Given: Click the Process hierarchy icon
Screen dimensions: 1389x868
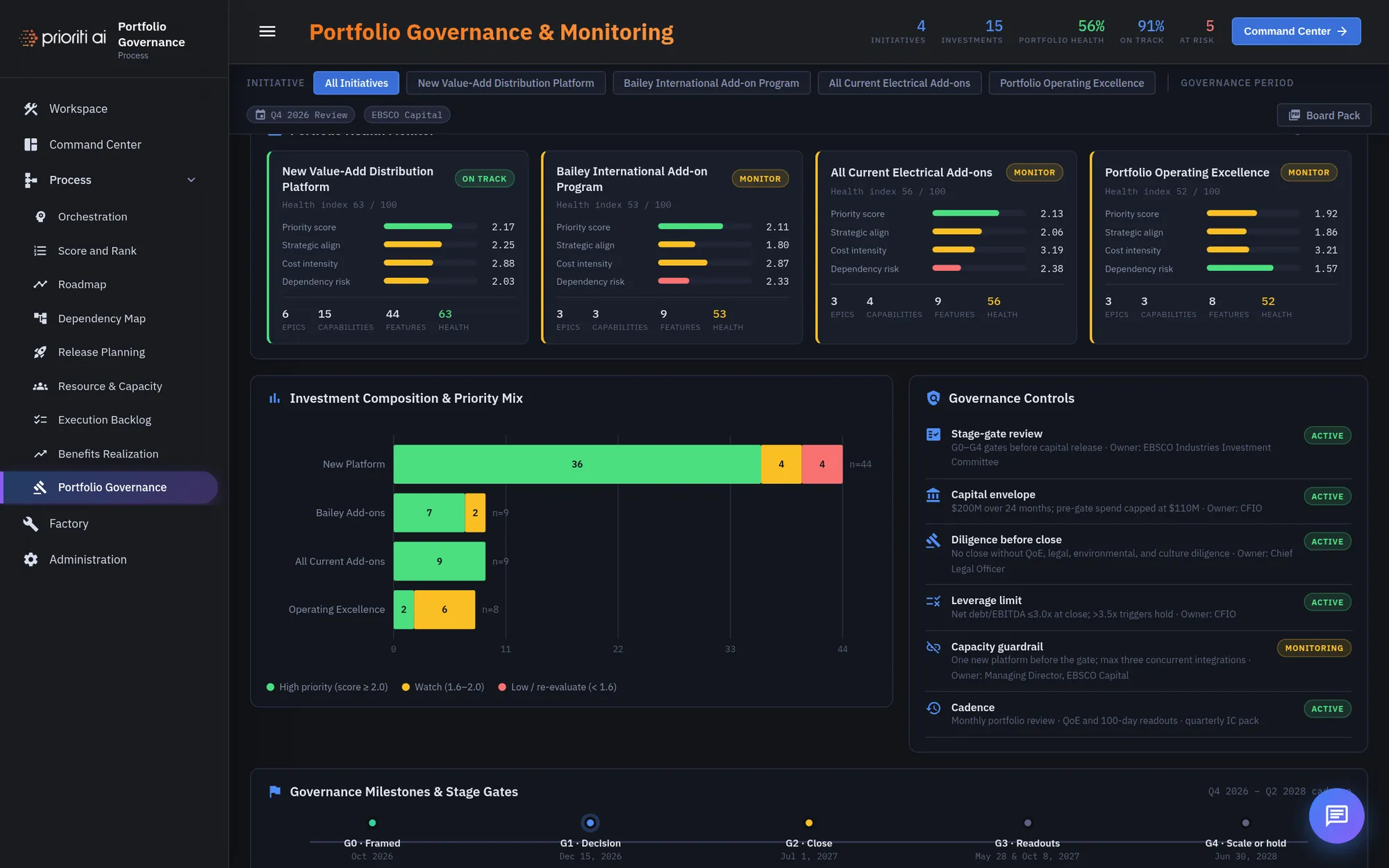Looking at the screenshot, I should point(31,180).
